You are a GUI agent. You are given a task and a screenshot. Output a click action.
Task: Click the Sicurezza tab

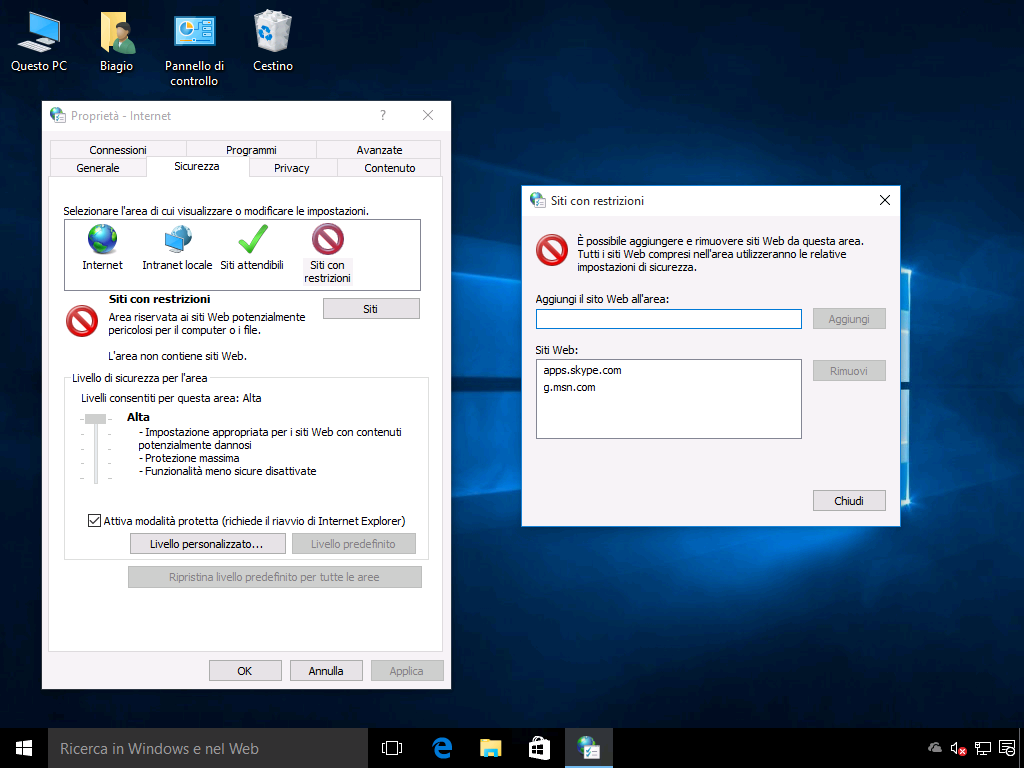point(197,167)
